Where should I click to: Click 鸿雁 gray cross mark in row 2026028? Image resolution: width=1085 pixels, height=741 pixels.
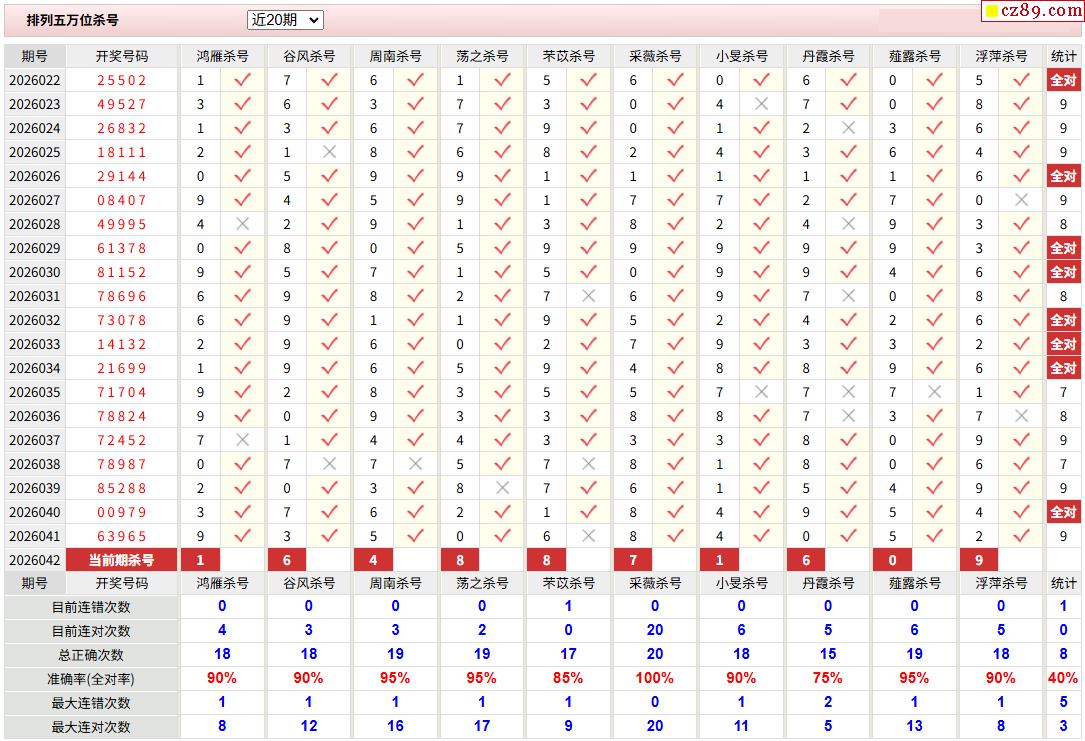pyautogui.click(x=242, y=224)
